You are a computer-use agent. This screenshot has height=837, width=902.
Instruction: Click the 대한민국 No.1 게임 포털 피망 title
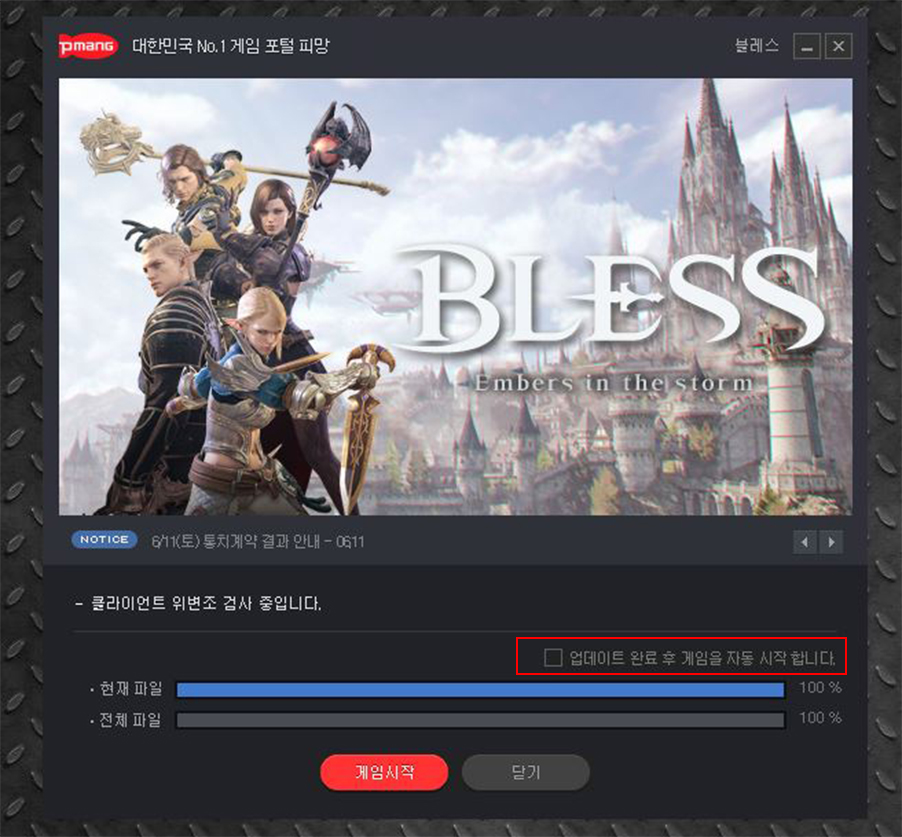click(x=231, y=46)
